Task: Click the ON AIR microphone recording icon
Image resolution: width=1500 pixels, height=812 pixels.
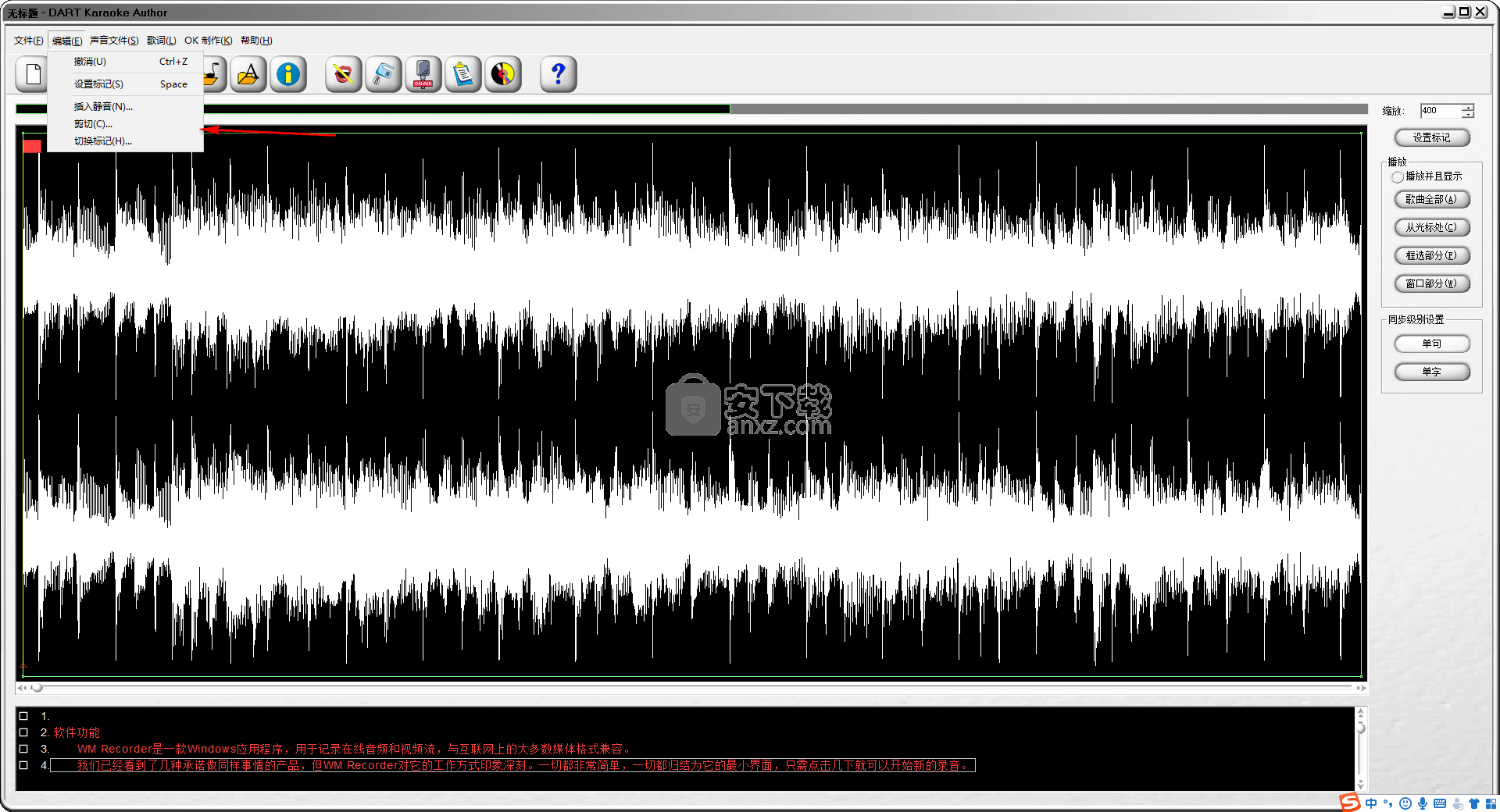Action: pyautogui.click(x=423, y=74)
